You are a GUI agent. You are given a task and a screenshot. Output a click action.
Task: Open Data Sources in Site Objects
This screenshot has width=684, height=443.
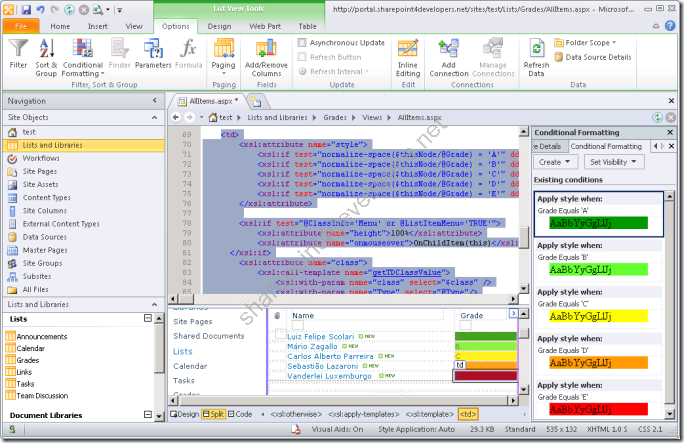click(44, 237)
